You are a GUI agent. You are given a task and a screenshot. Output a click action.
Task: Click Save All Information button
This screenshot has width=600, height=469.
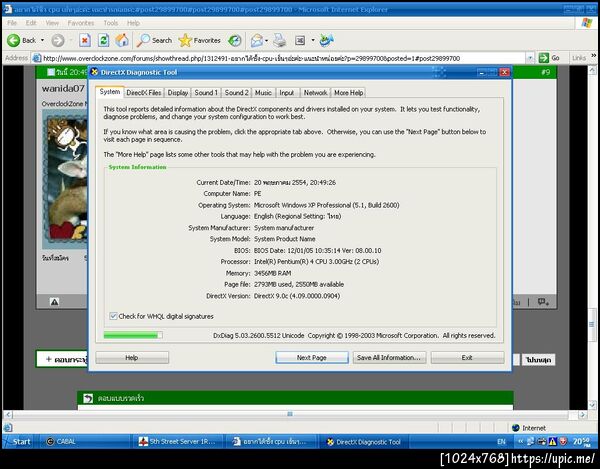coord(389,358)
